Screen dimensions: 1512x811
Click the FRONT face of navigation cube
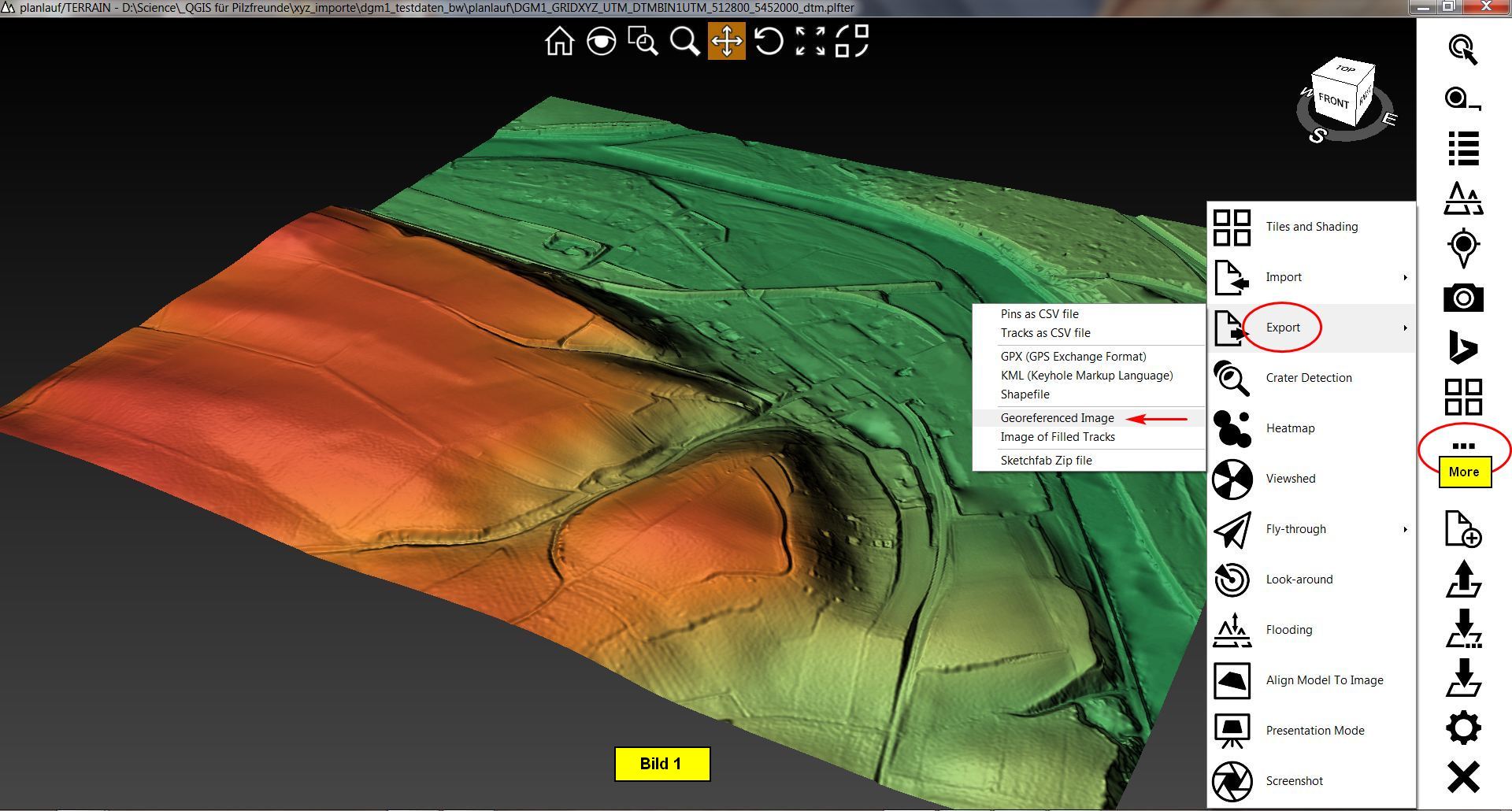[x=1333, y=101]
